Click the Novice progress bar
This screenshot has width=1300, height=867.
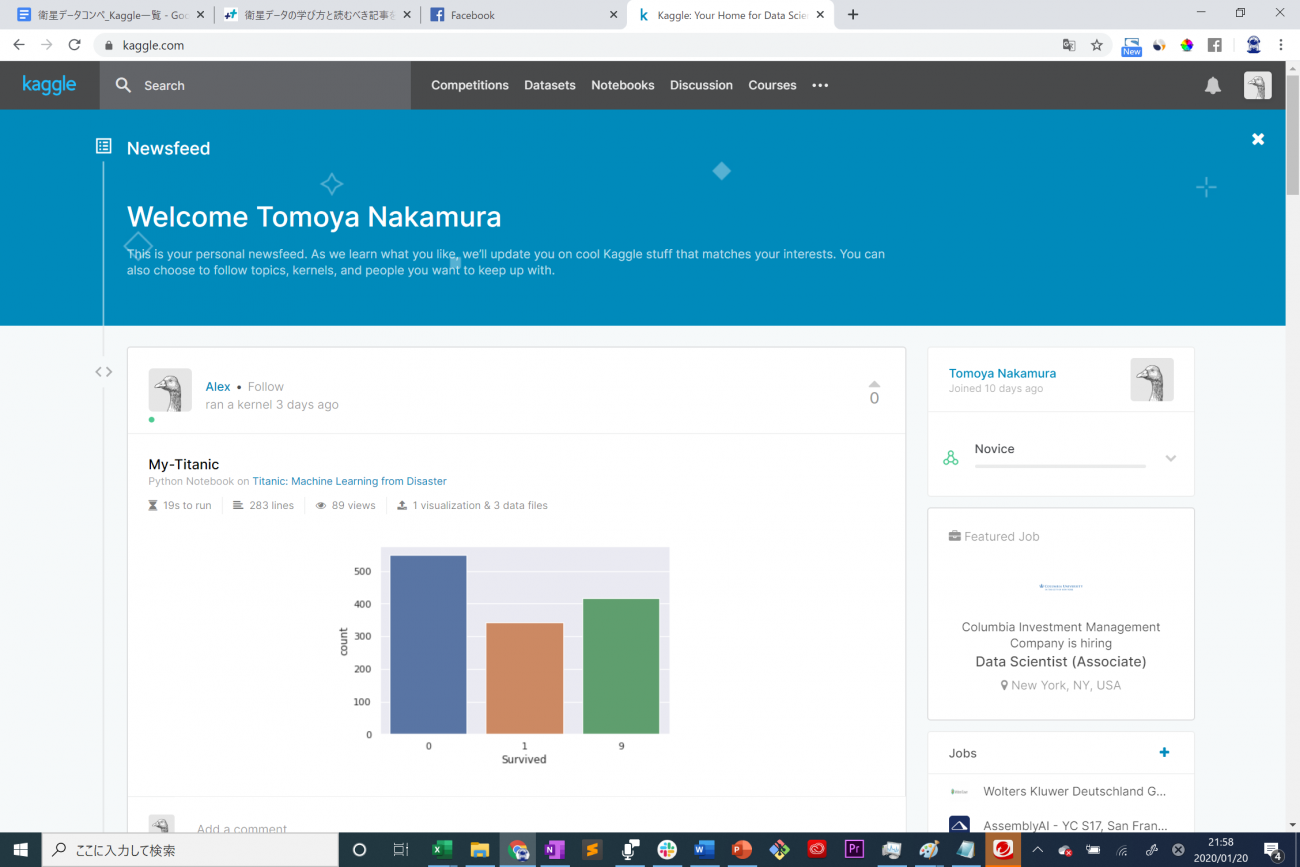(x=1060, y=466)
